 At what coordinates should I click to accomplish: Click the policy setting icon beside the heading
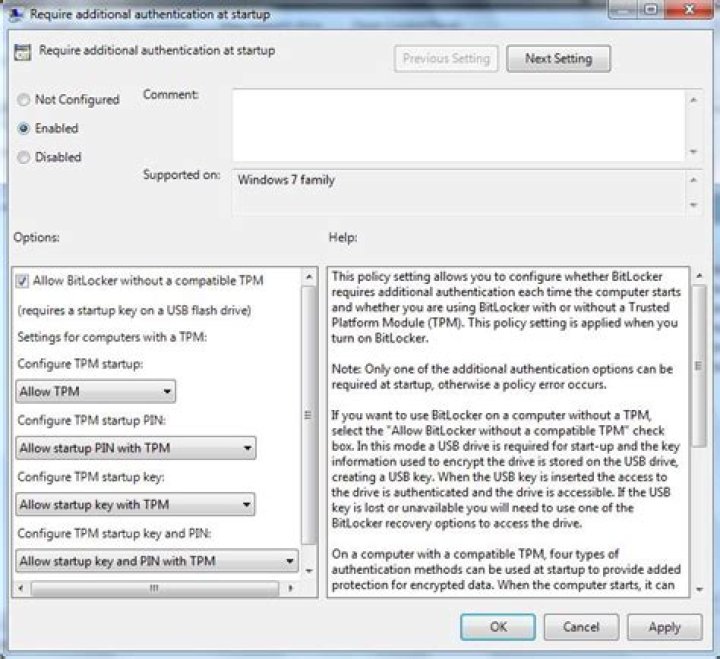[22, 52]
